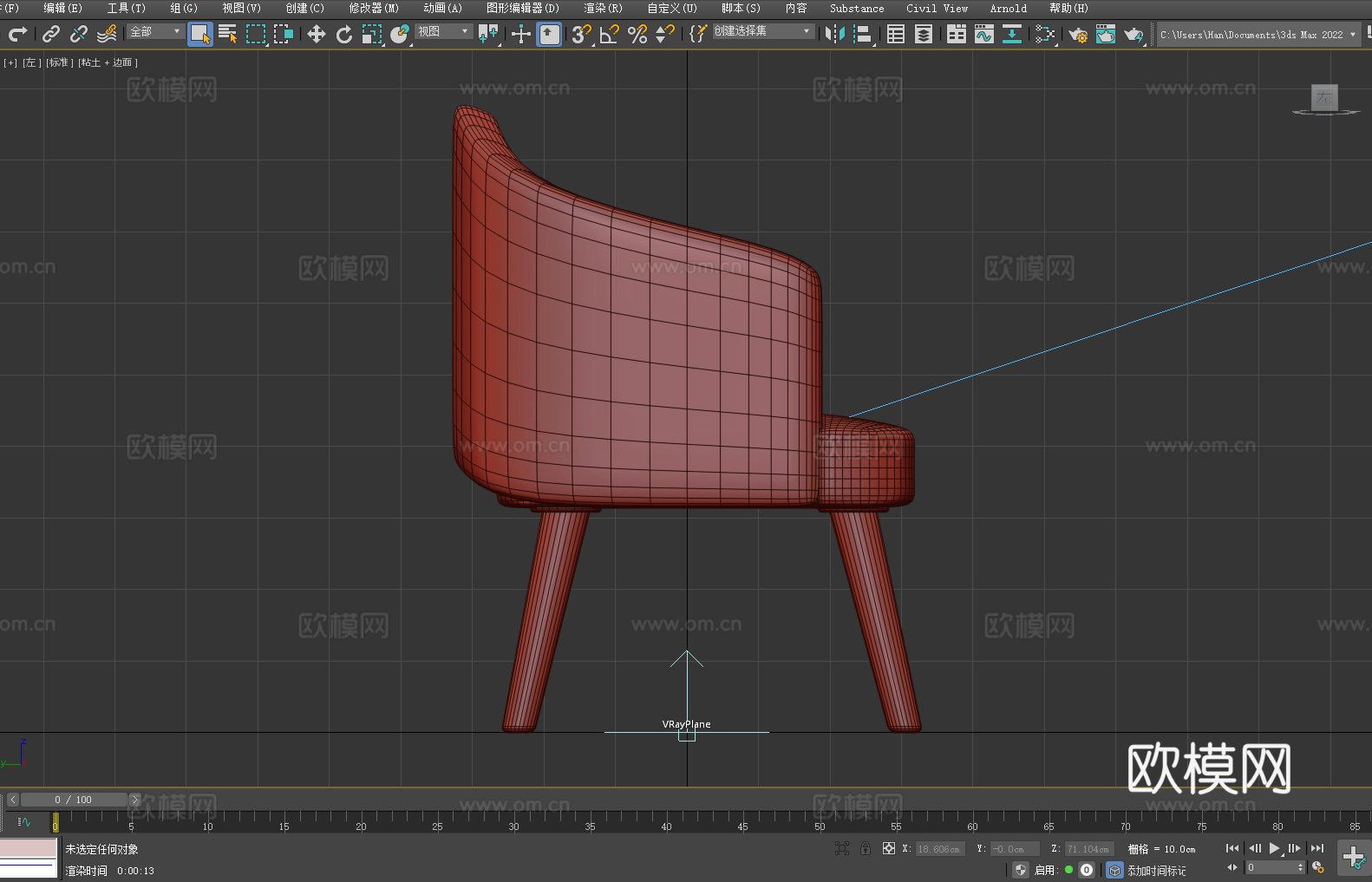Toggle Layer Explorer icon
The height and width of the screenshot is (882, 1372).
[x=924, y=34]
